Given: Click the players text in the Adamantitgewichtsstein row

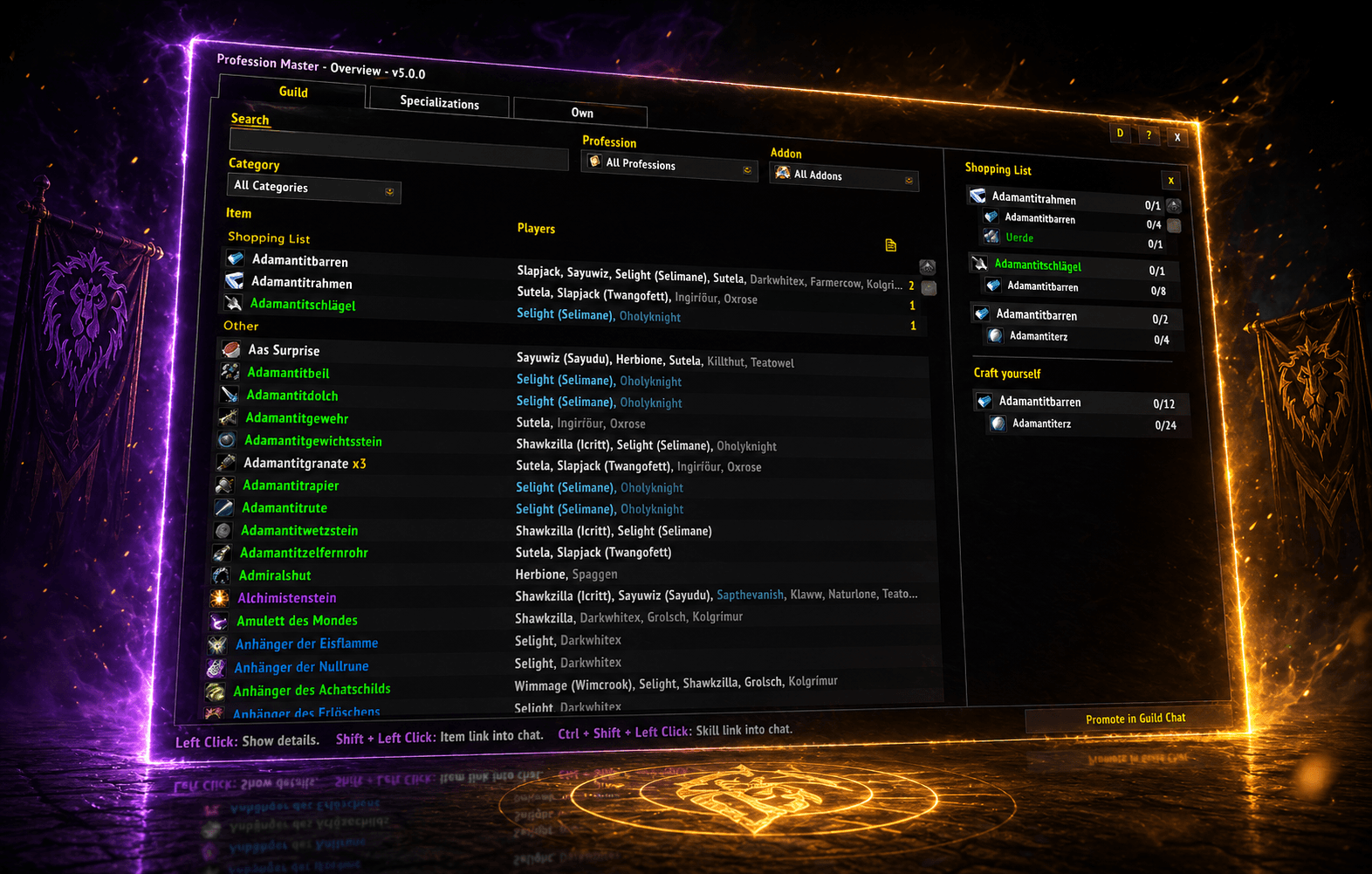Looking at the screenshot, I should click(x=646, y=445).
